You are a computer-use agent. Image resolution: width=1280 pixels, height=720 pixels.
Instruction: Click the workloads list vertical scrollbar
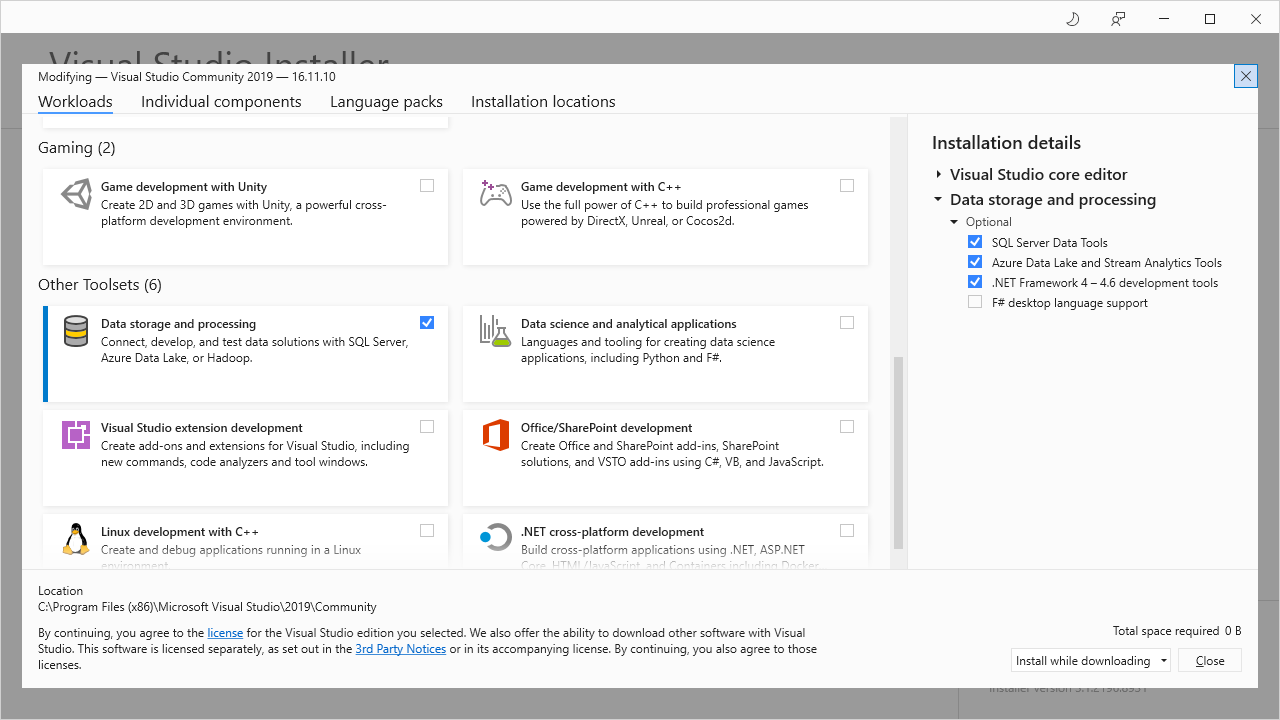coord(898,452)
